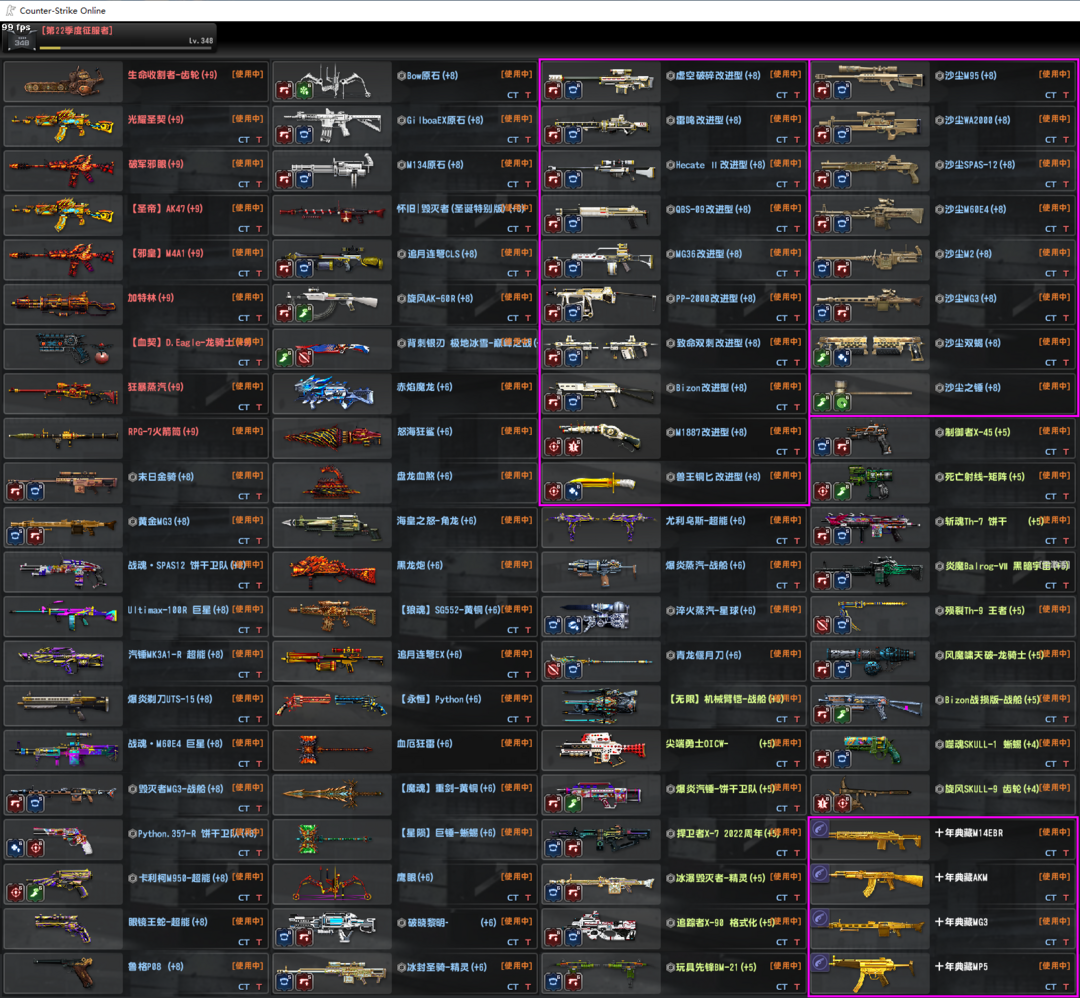
Task: Click the 海皇之怒-角龙(+6) weapon name
Action: coord(436,521)
